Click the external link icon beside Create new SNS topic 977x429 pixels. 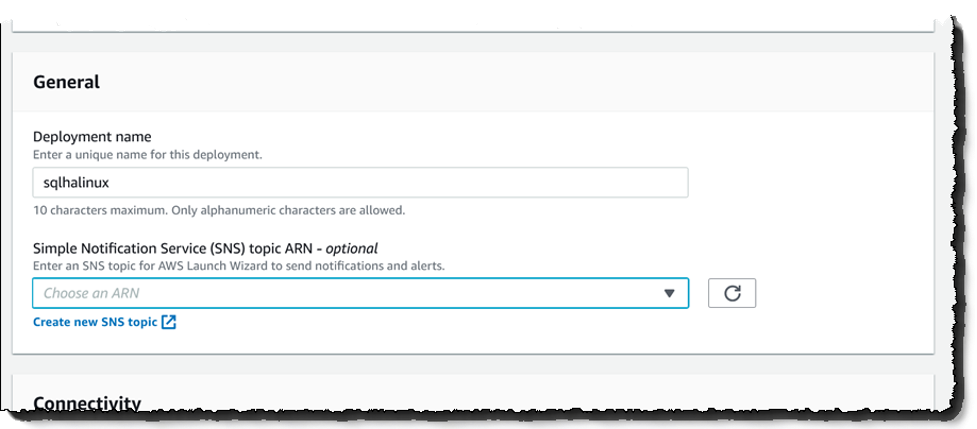click(x=169, y=322)
